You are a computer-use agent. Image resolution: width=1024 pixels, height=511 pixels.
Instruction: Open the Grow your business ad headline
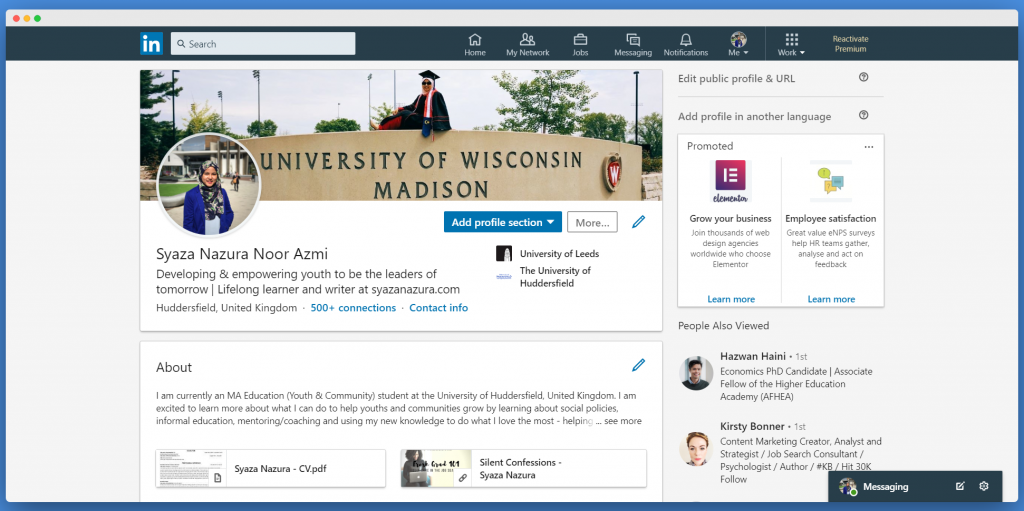coord(730,218)
